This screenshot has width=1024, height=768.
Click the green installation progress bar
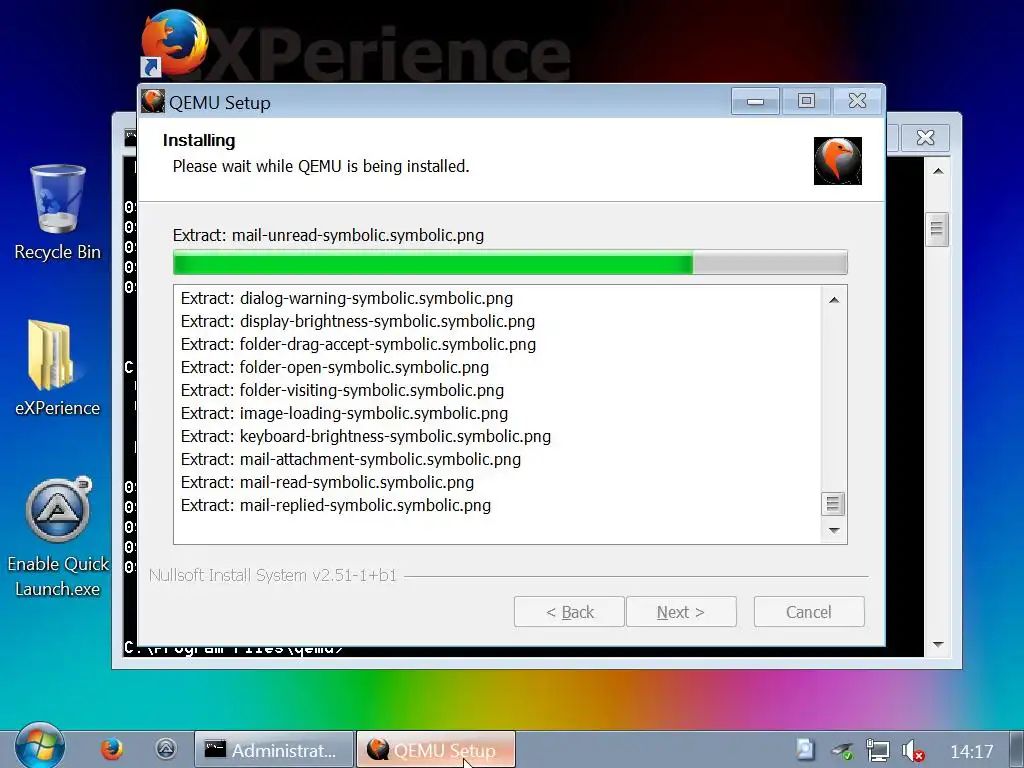click(510, 263)
